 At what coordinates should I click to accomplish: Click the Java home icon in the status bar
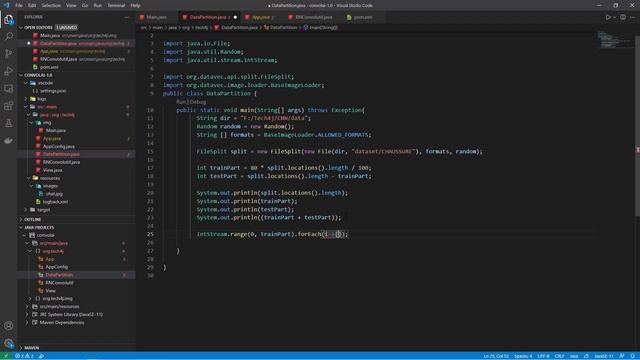[x=586, y=356]
